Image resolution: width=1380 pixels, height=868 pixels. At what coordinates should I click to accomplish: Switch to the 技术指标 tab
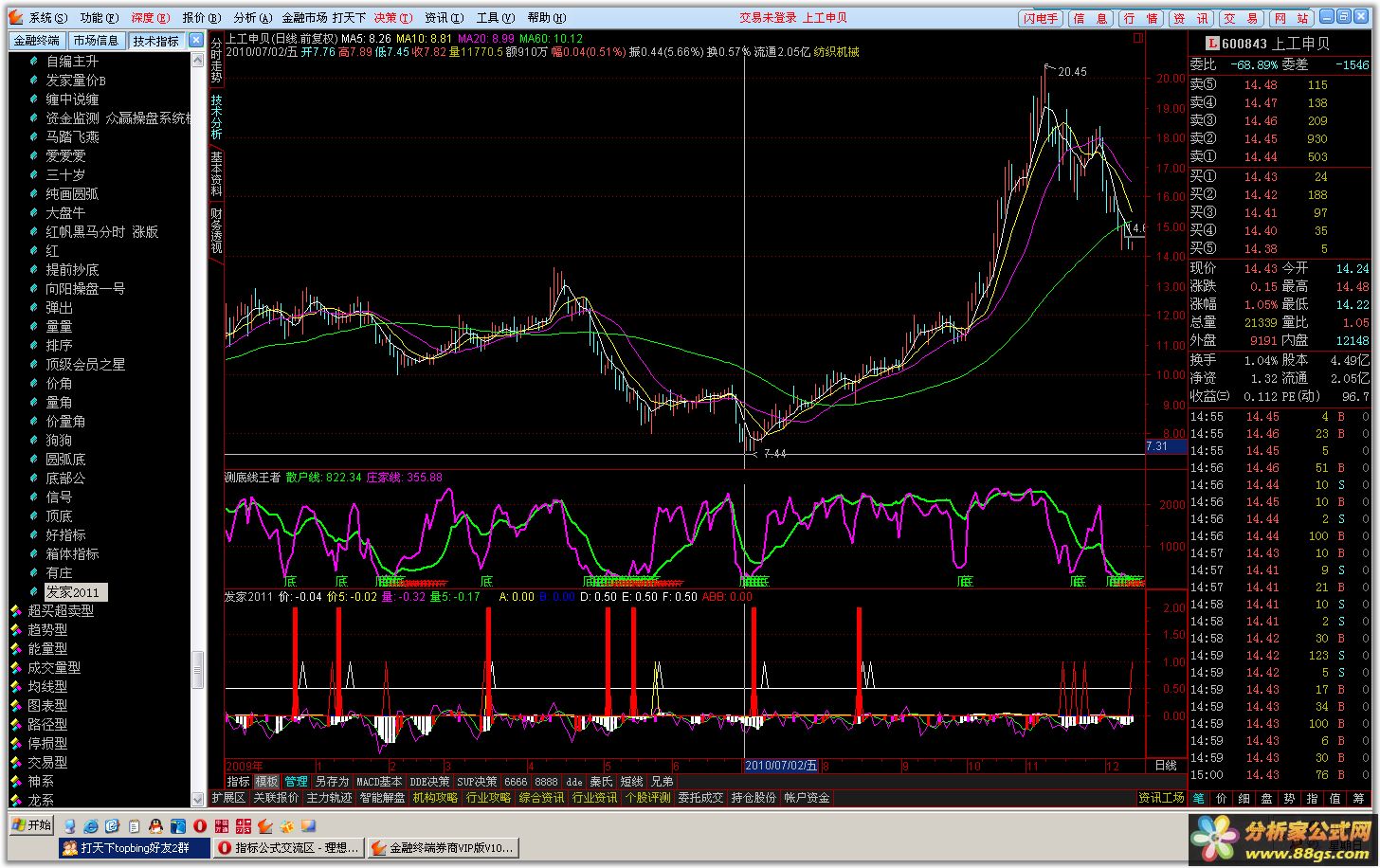(x=155, y=41)
